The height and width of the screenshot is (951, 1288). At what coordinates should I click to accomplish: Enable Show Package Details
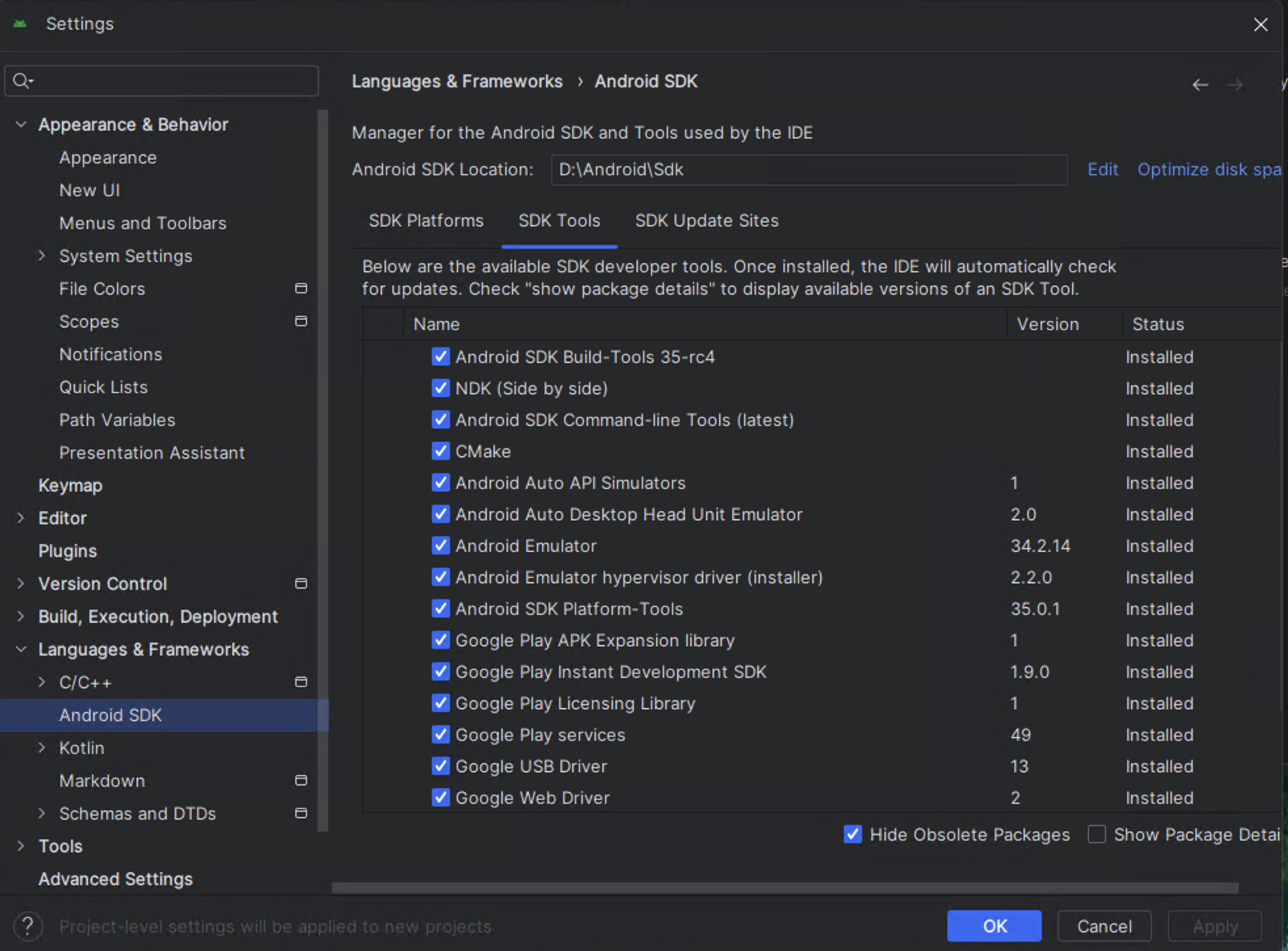click(x=1096, y=834)
